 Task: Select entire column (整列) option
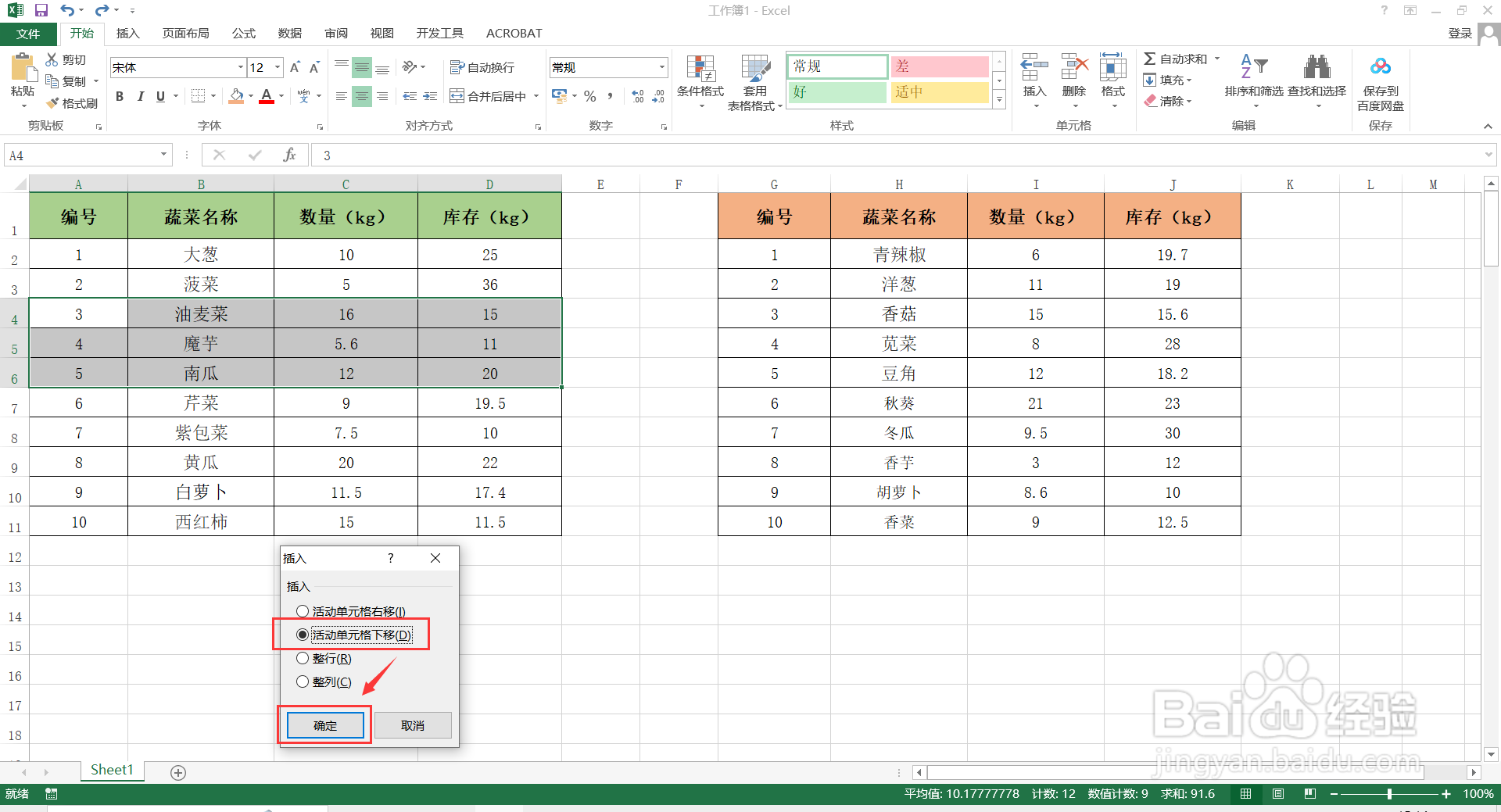(324, 681)
